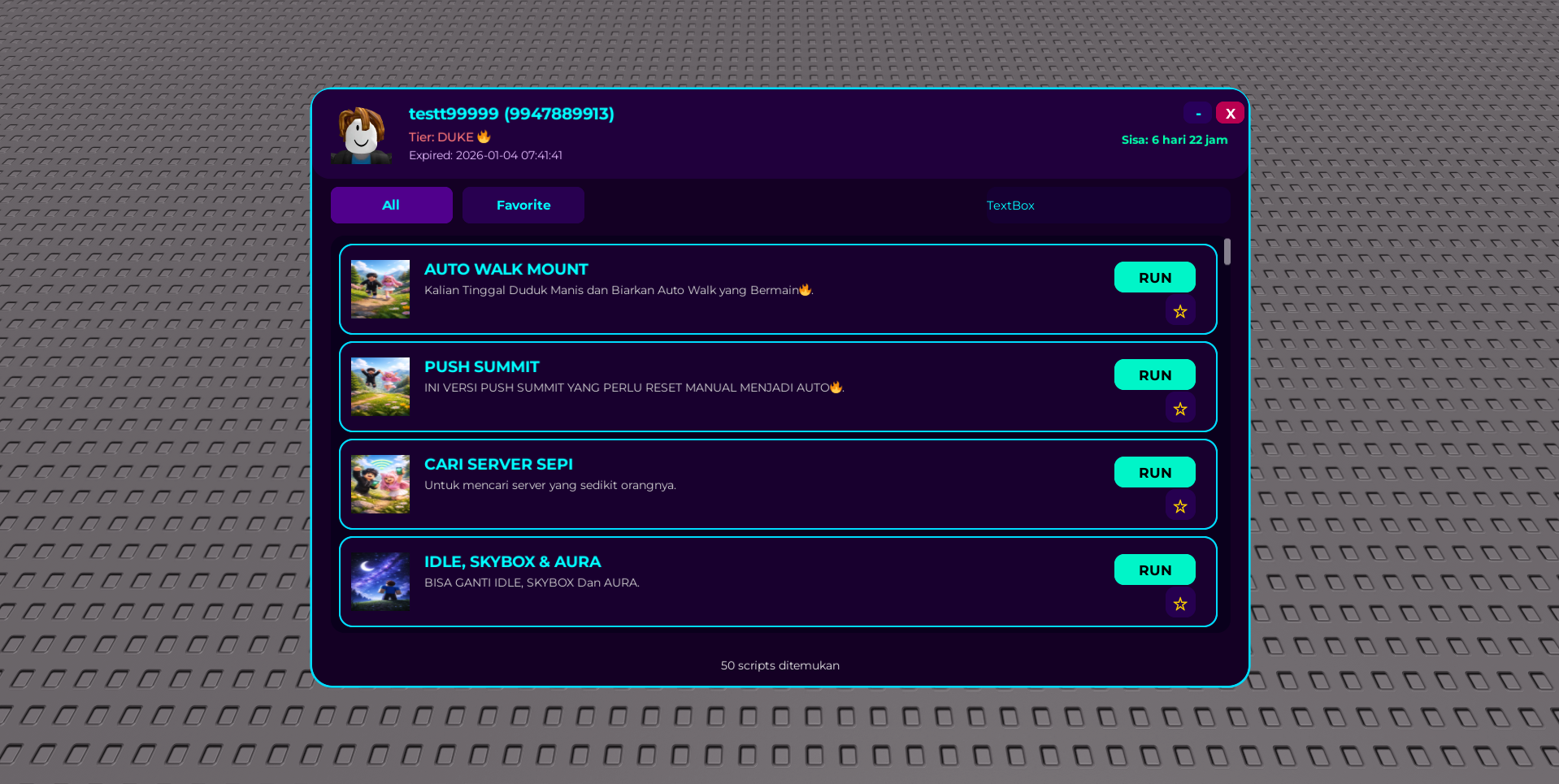Image resolution: width=1559 pixels, height=784 pixels.
Task: Run the PUSH SUMMIT script
Action: (x=1154, y=375)
